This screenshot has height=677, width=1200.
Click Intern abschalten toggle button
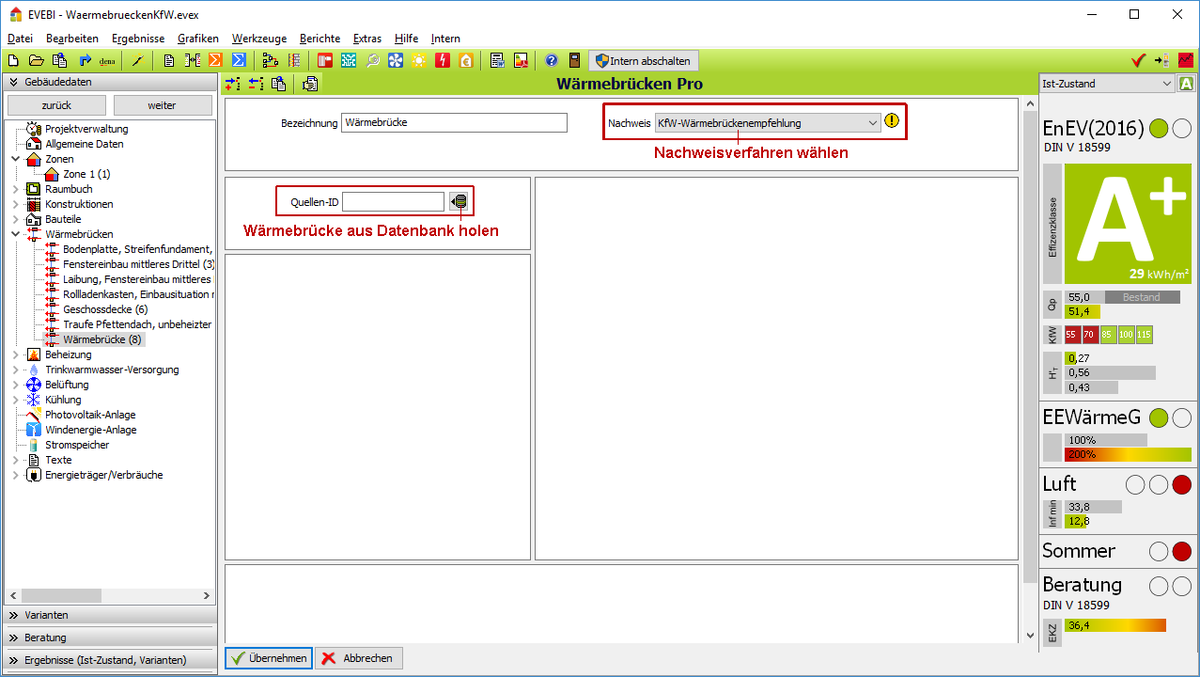coord(642,61)
